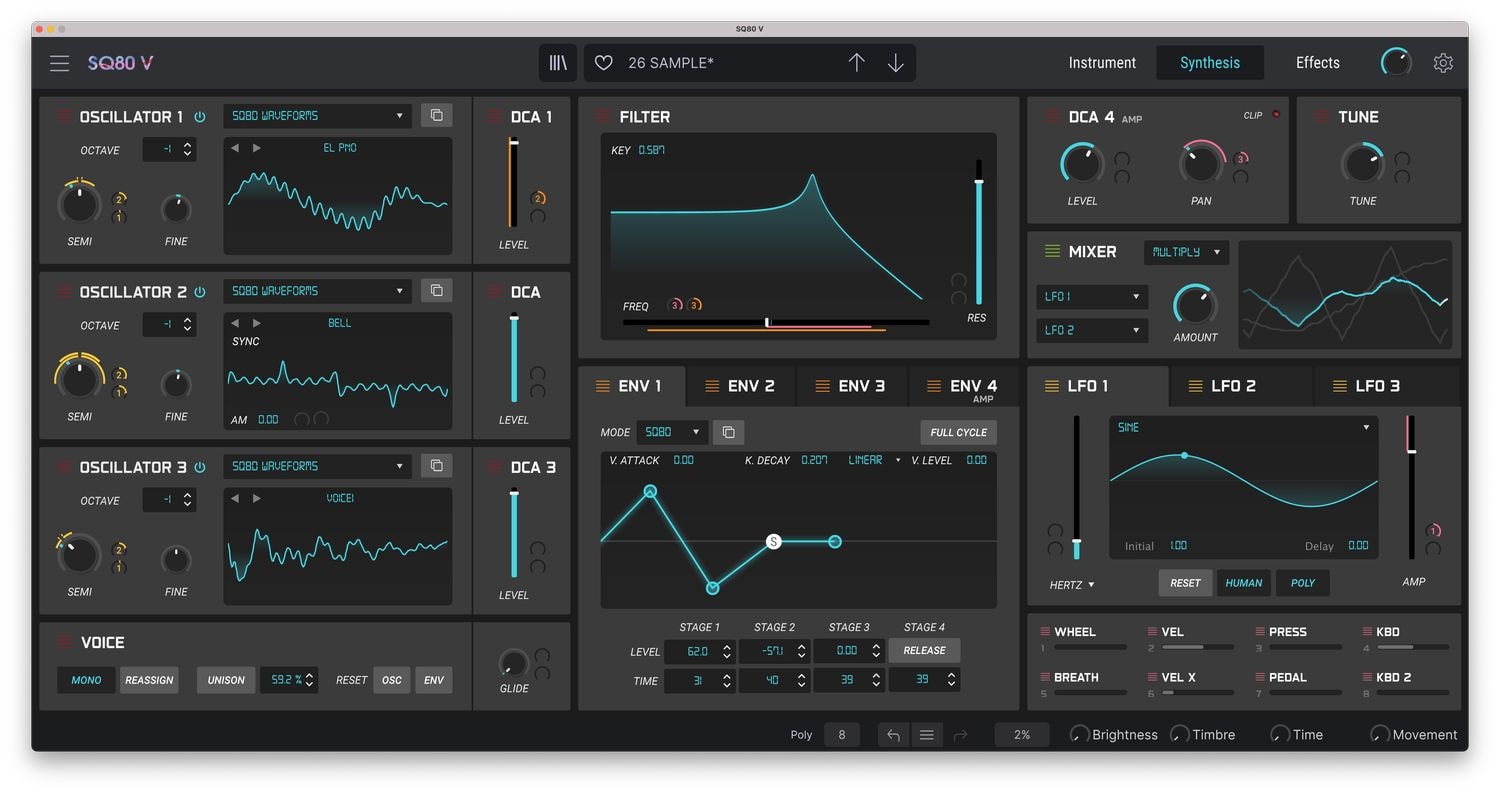Open the preset library browser
Viewport: 1500px width, 793px height.
click(x=558, y=63)
